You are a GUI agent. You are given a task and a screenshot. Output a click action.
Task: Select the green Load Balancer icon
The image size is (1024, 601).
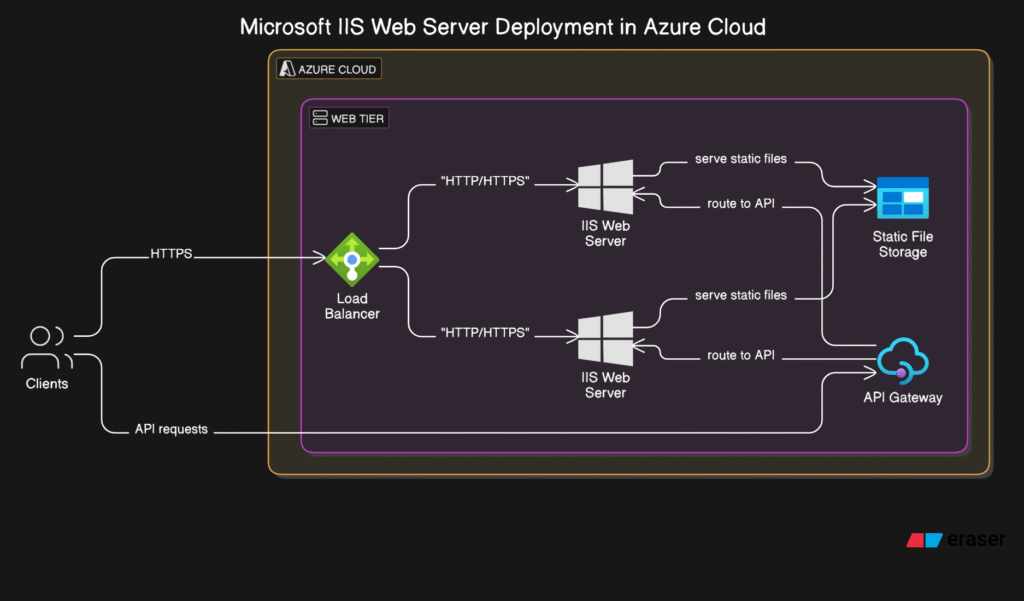pos(352,259)
